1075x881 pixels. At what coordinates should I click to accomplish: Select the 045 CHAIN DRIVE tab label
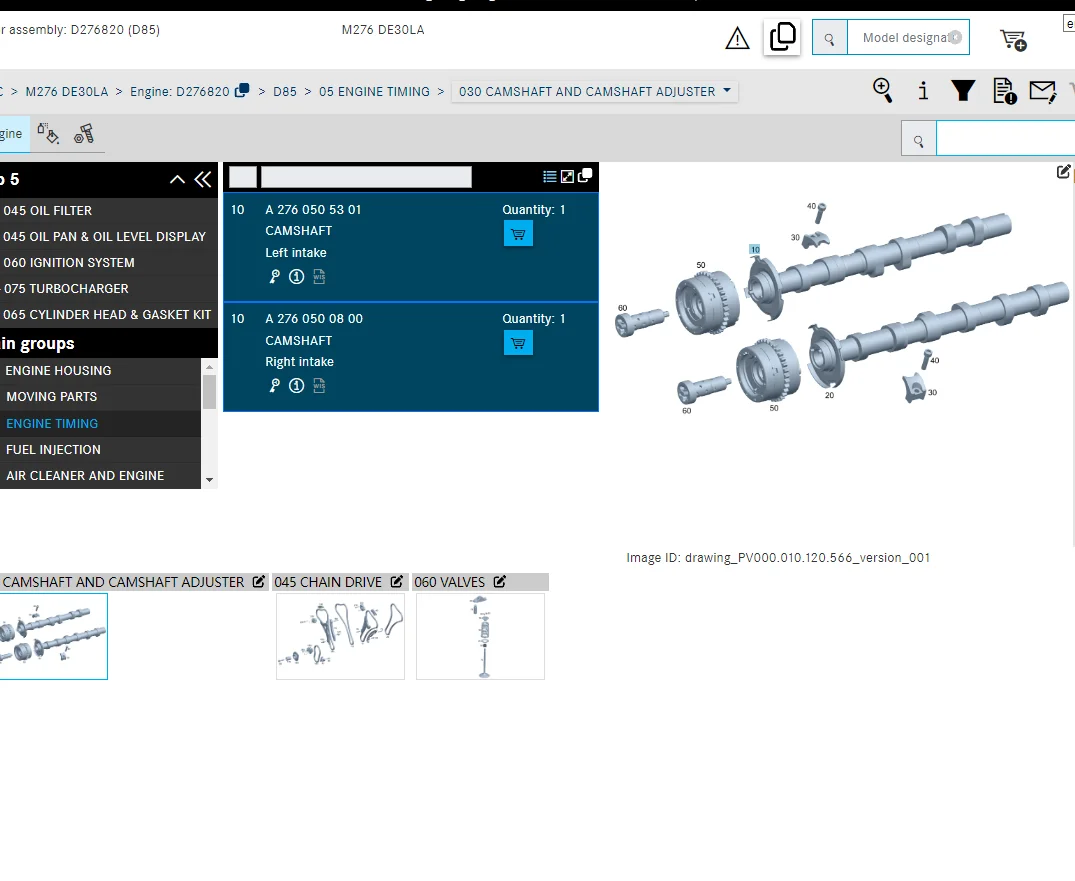click(328, 582)
